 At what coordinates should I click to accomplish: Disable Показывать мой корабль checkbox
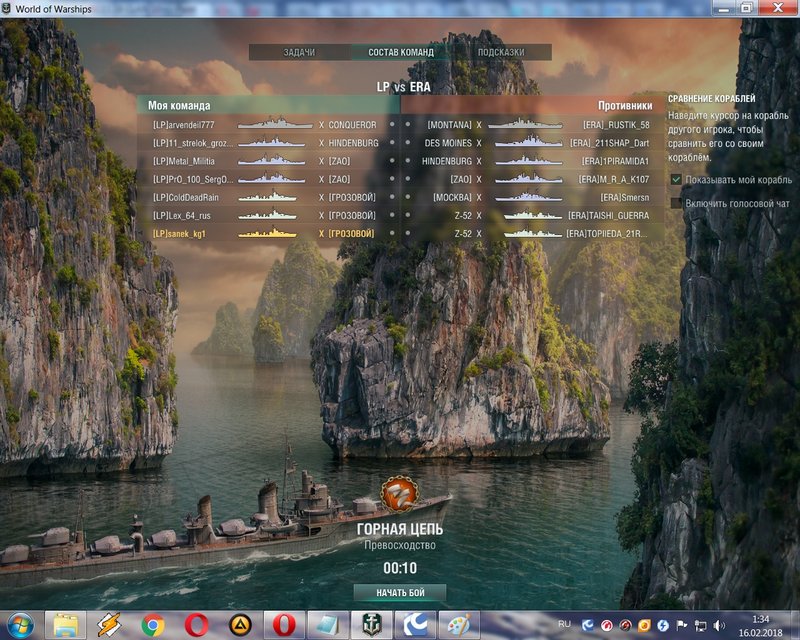coord(676,179)
